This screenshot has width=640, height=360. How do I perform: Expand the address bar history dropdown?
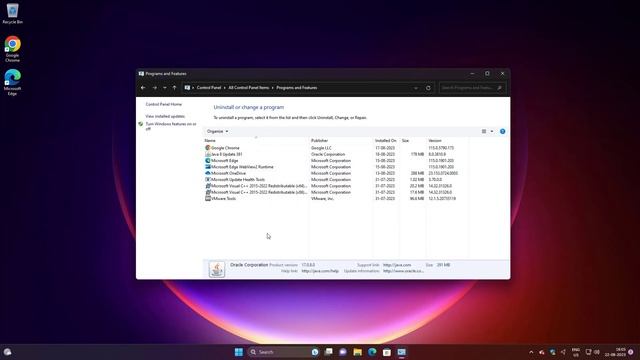(416, 88)
